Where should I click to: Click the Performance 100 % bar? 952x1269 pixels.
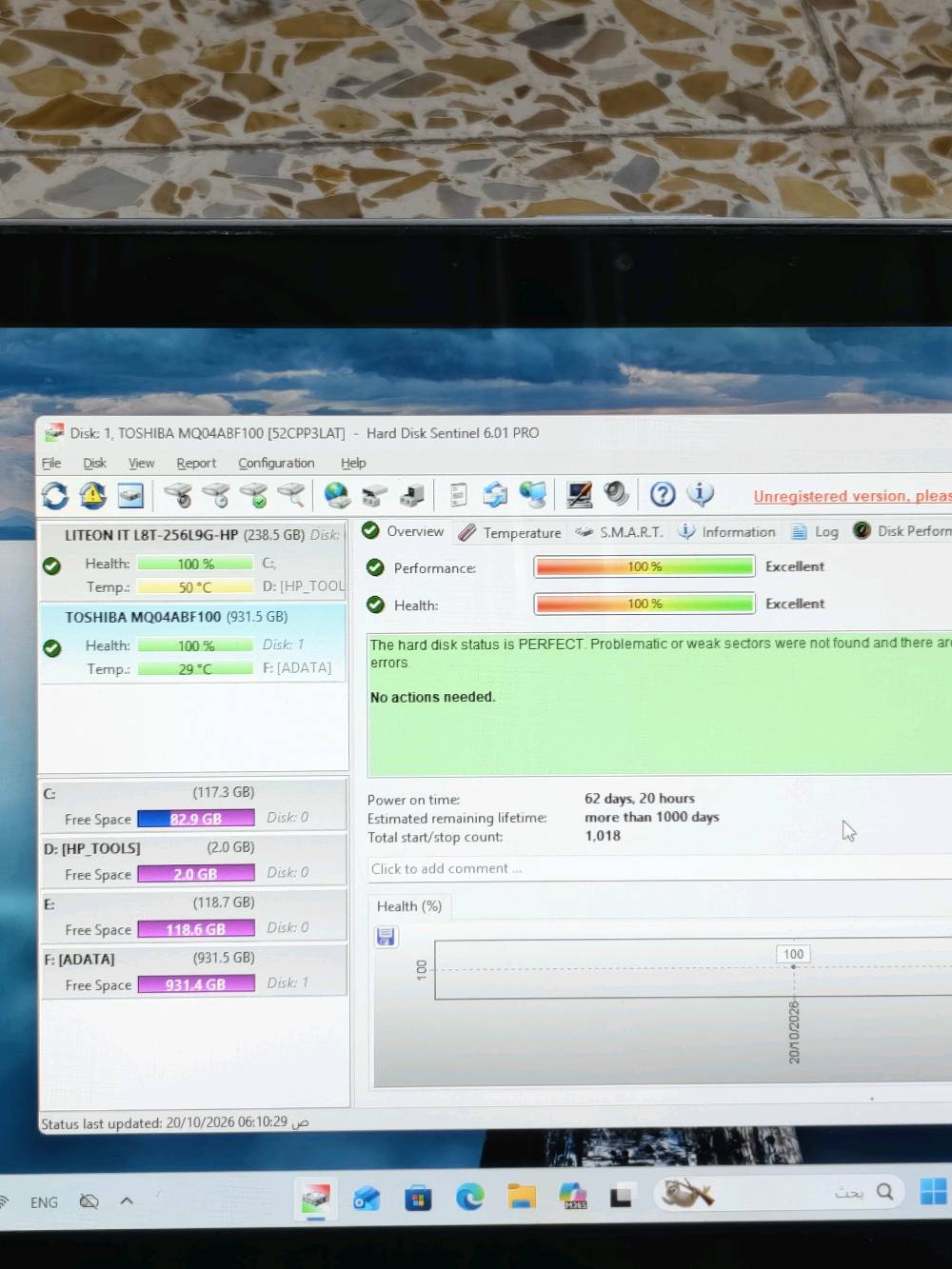(x=645, y=566)
